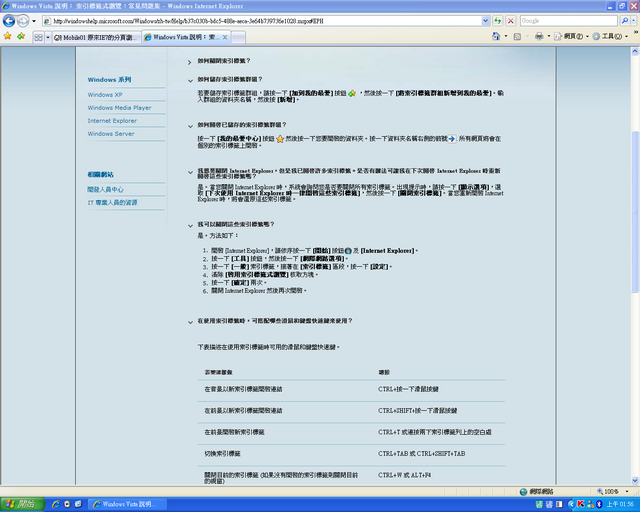Viewport: 640px width, 512px height.
Task: Switch to the Mobile01 tab
Action: (96, 38)
